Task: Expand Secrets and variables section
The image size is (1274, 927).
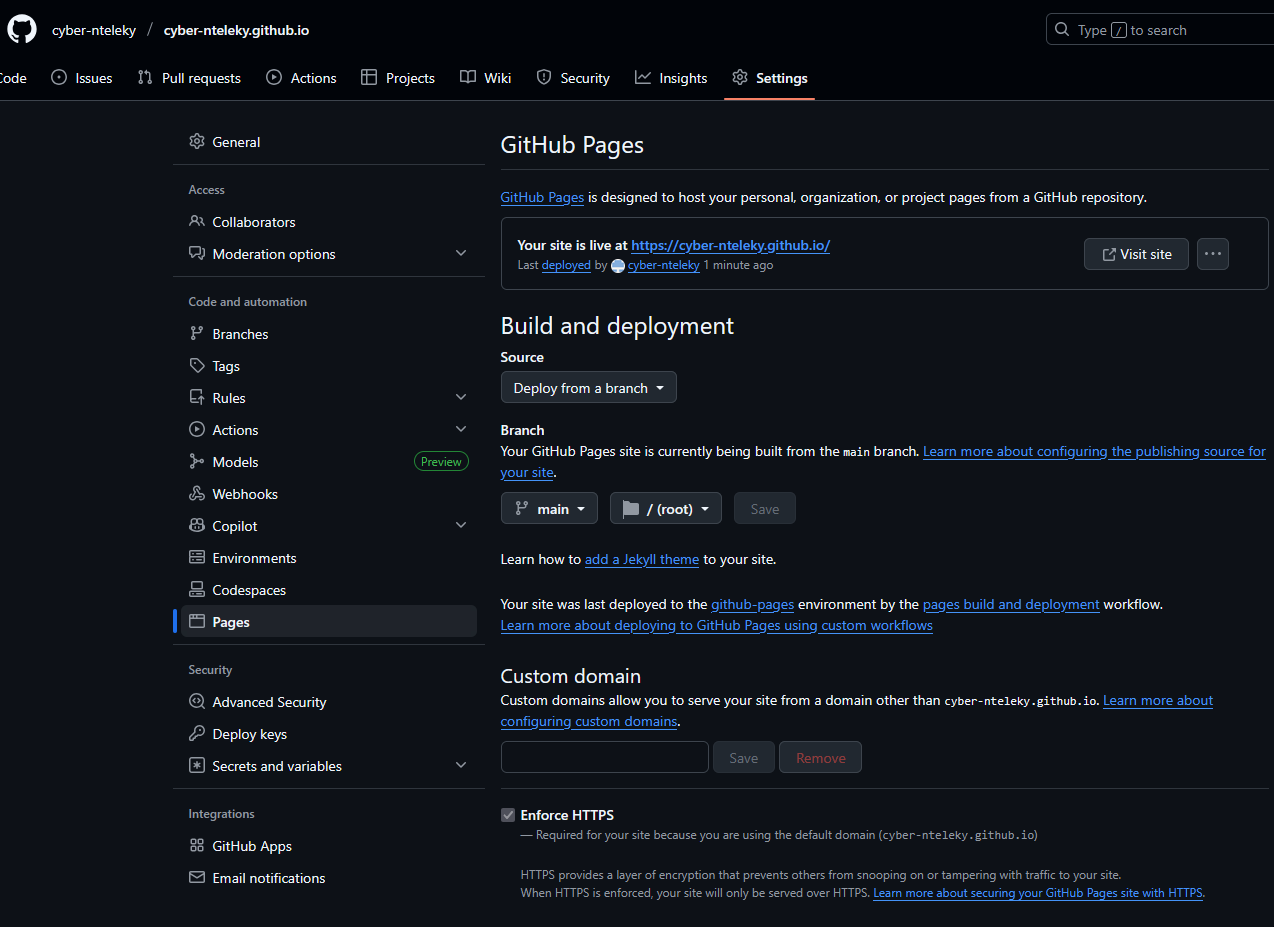Action: (x=461, y=766)
